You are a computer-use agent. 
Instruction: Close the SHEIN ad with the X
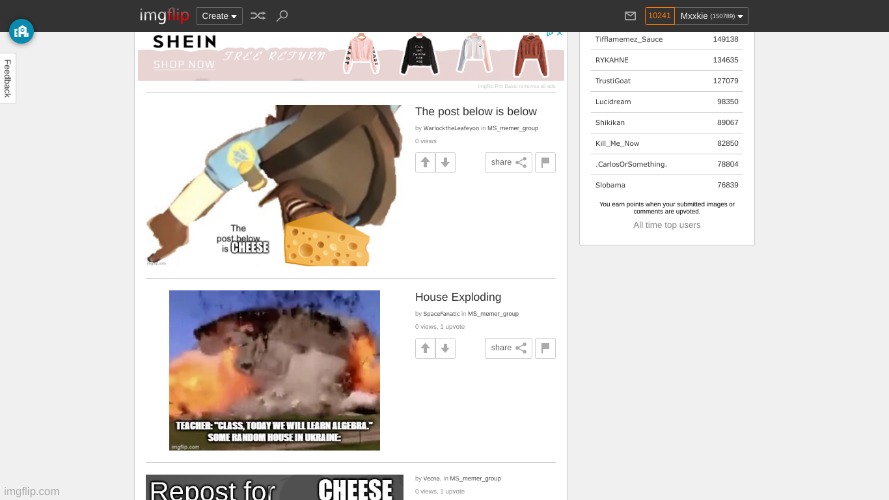tap(560, 33)
